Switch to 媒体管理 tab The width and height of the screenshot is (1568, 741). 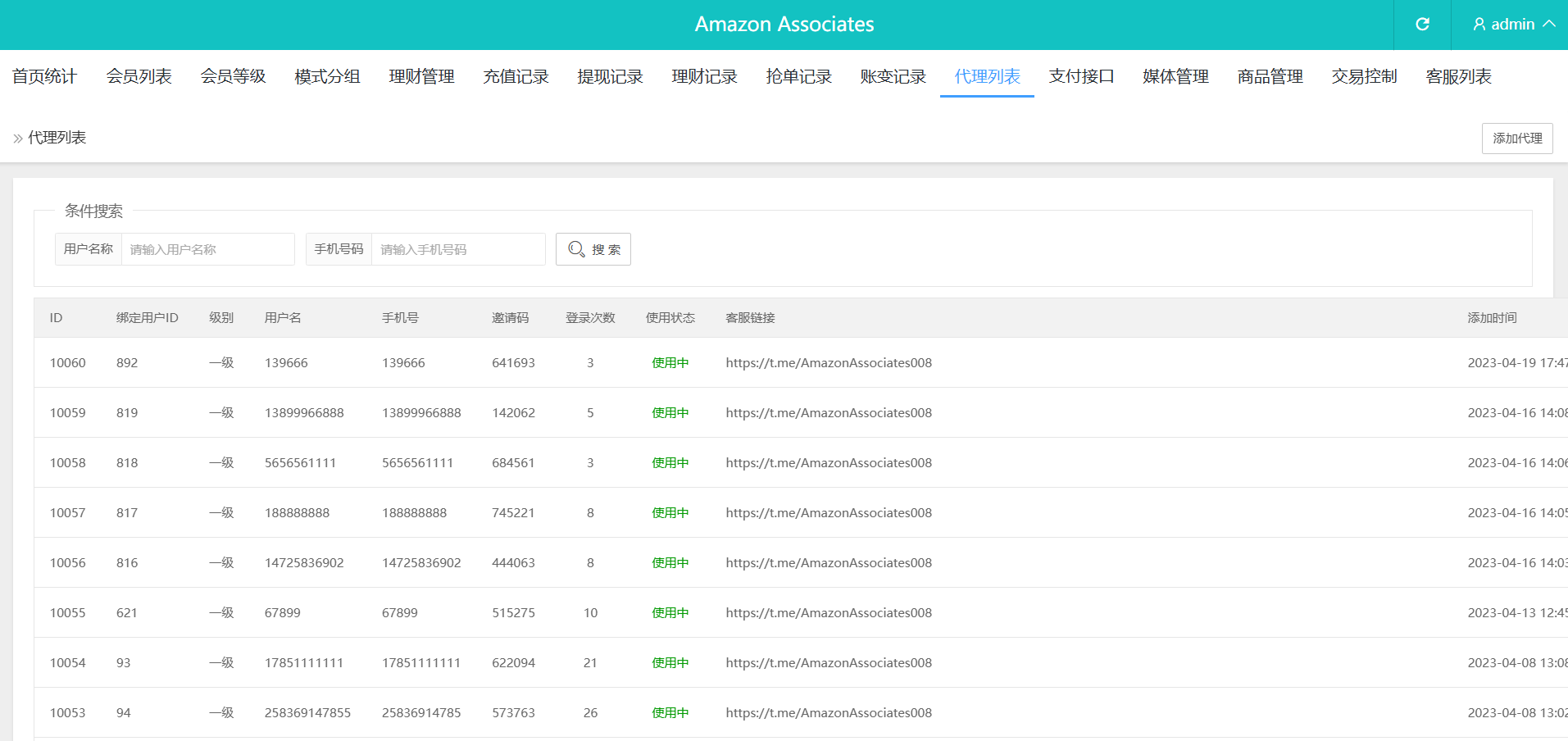click(x=1176, y=76)
